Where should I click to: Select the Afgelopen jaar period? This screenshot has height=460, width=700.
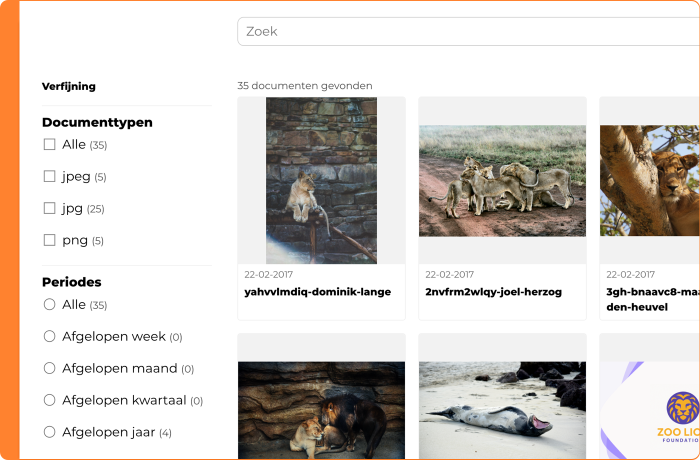click(50, 432)
